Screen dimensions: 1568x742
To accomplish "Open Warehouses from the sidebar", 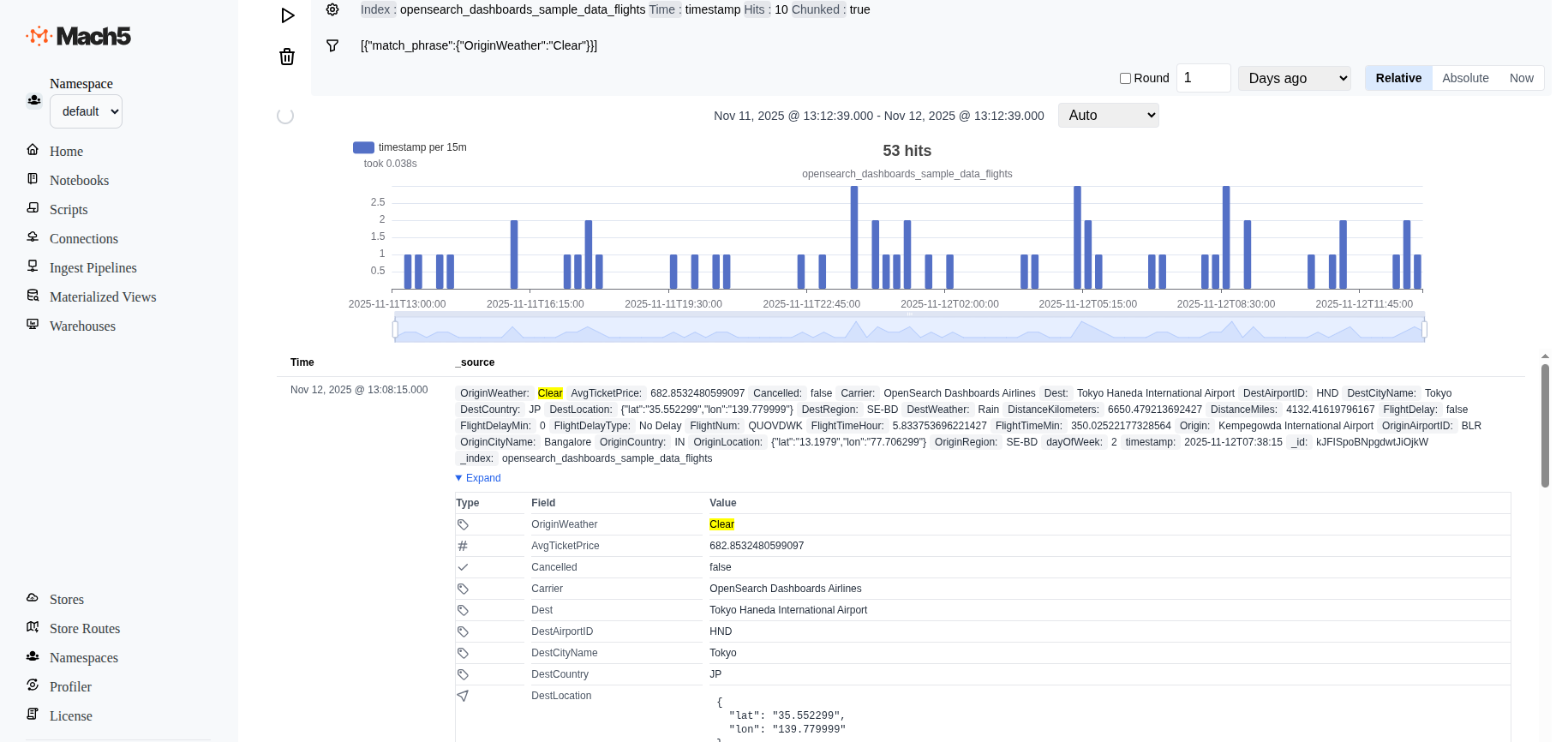I will coord(82,326).
